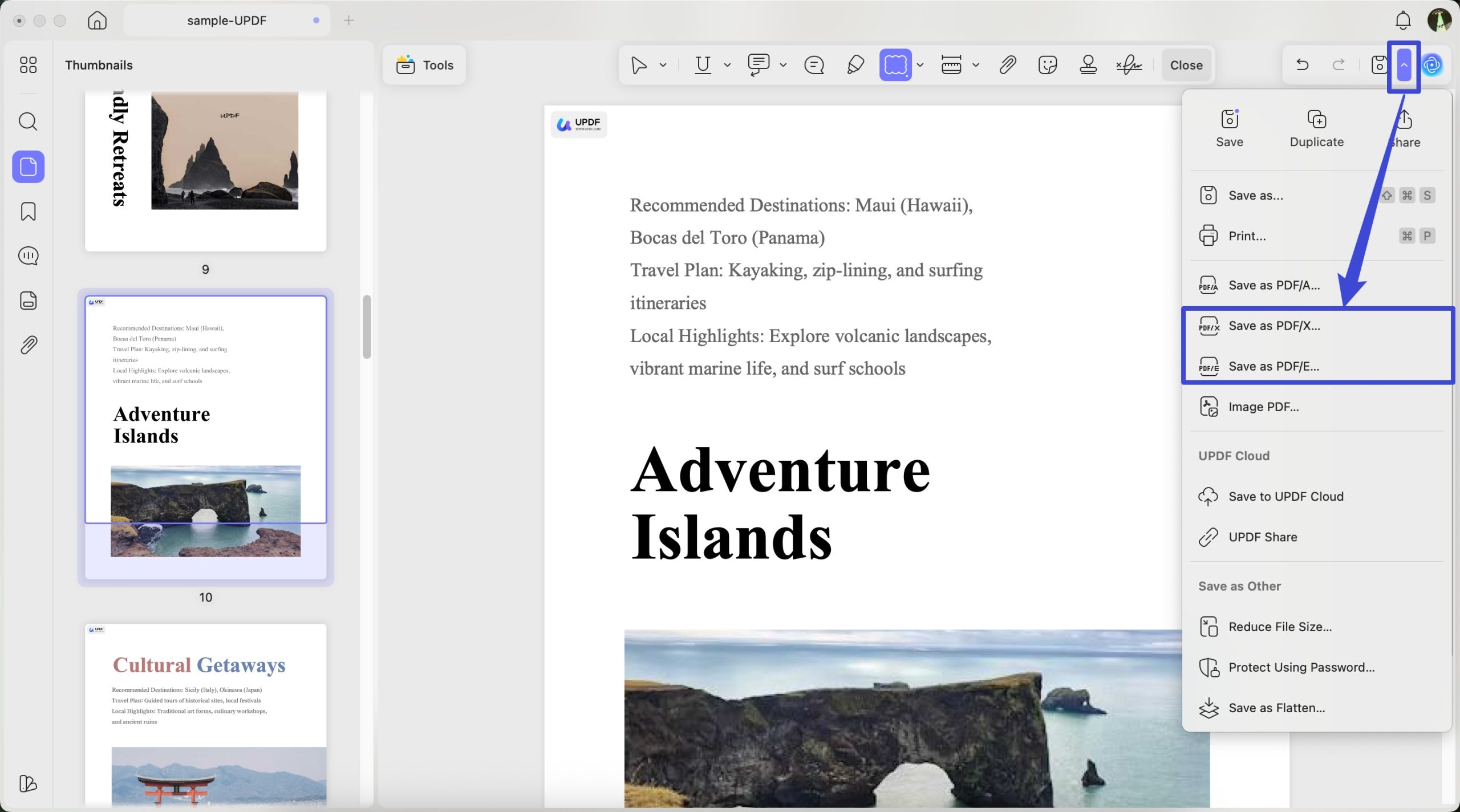Viewport: 1460px width, 812px height.
Task: Expand the underline tool dropdown arrow
Action: click(727, 65)
